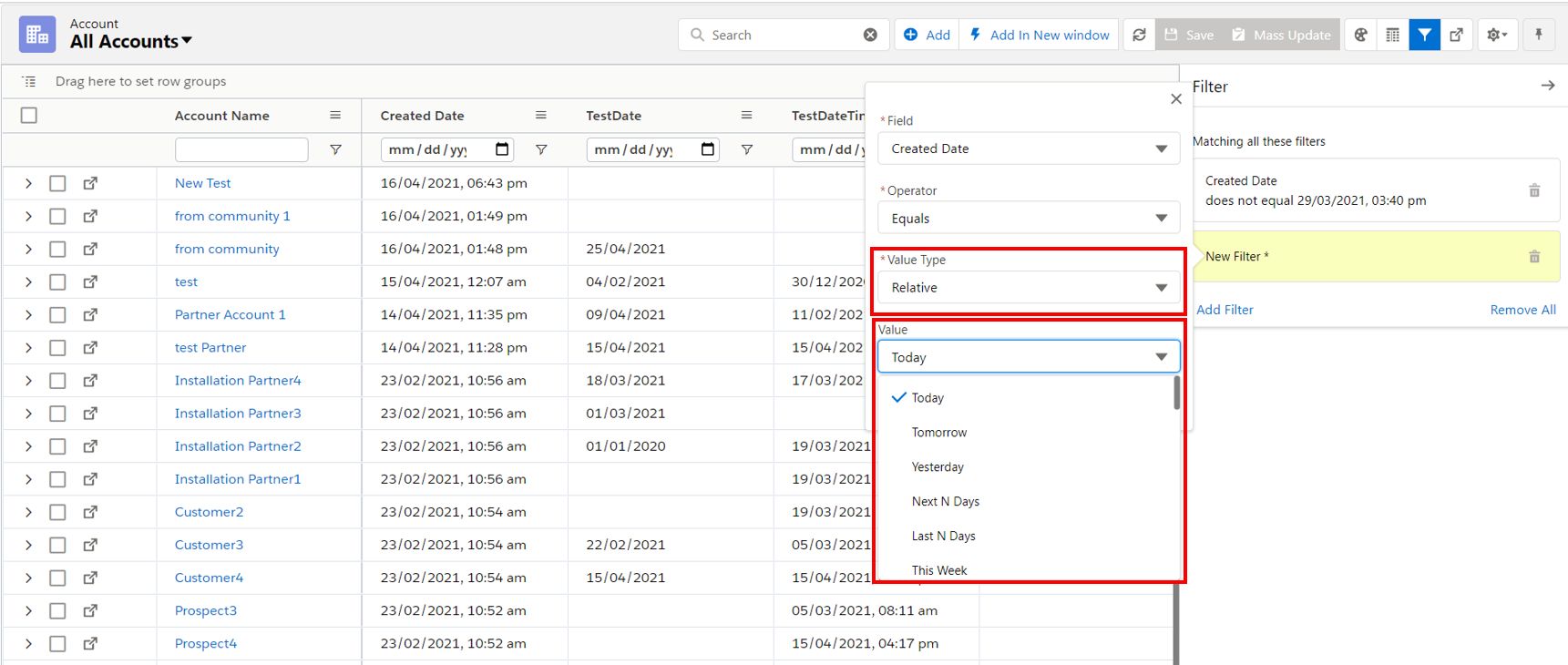The image size is (1568, 665).
Task: Click the refresh icon in the toolbar
Action: pyautogui.click(x=1139, y=35)
